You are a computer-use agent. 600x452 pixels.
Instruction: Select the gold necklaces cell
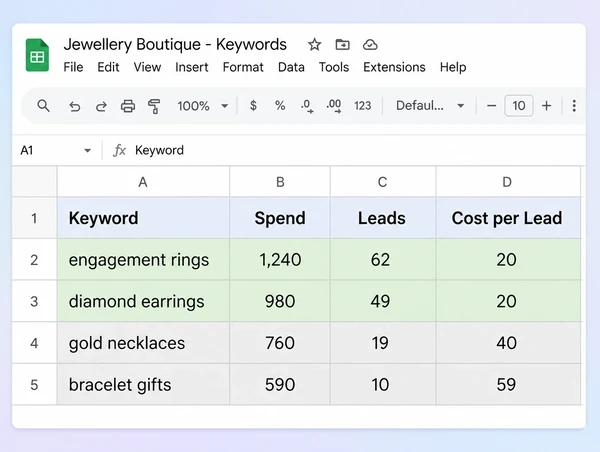[x=143, y=343]
